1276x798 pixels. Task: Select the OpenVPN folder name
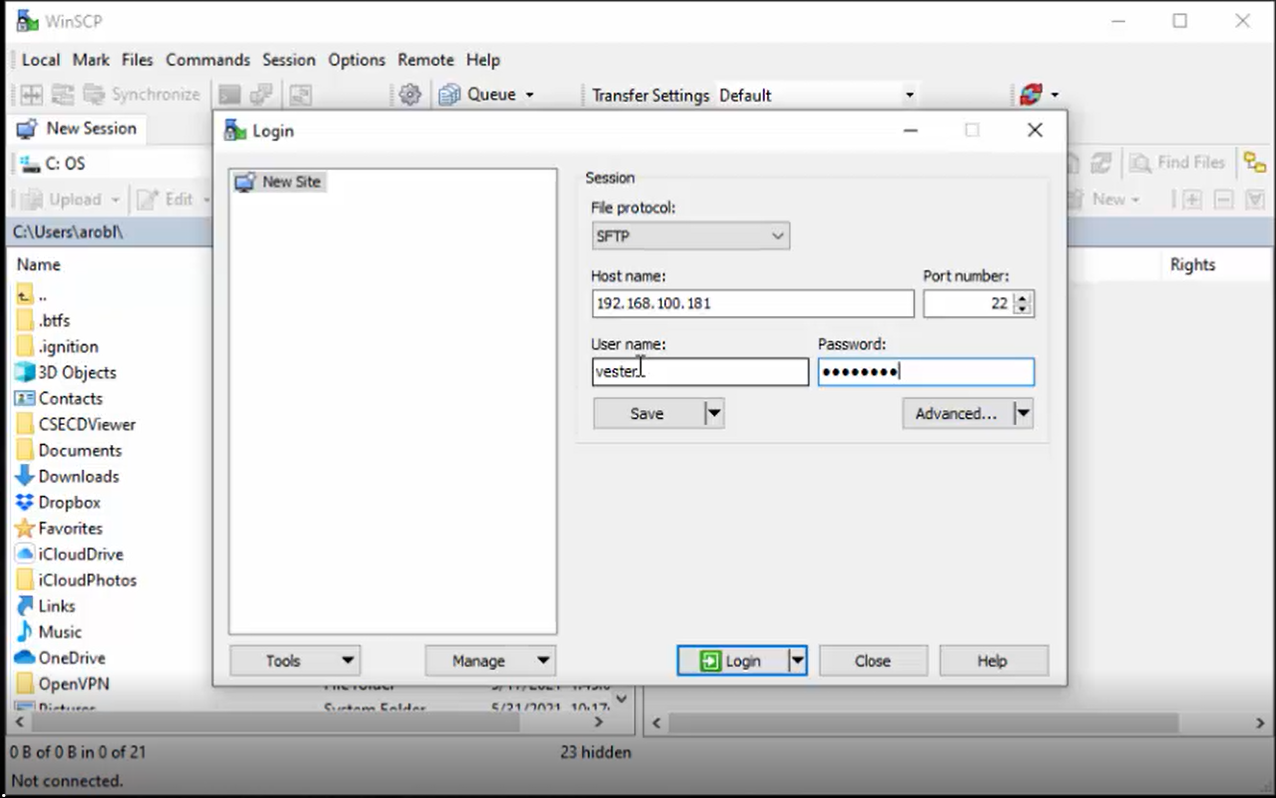pos(74,684)
